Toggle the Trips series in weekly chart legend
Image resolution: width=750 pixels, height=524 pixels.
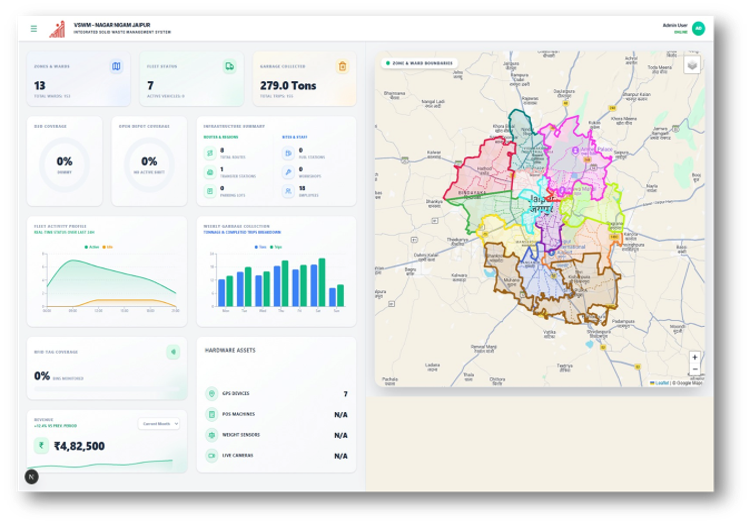click(276, 247)
